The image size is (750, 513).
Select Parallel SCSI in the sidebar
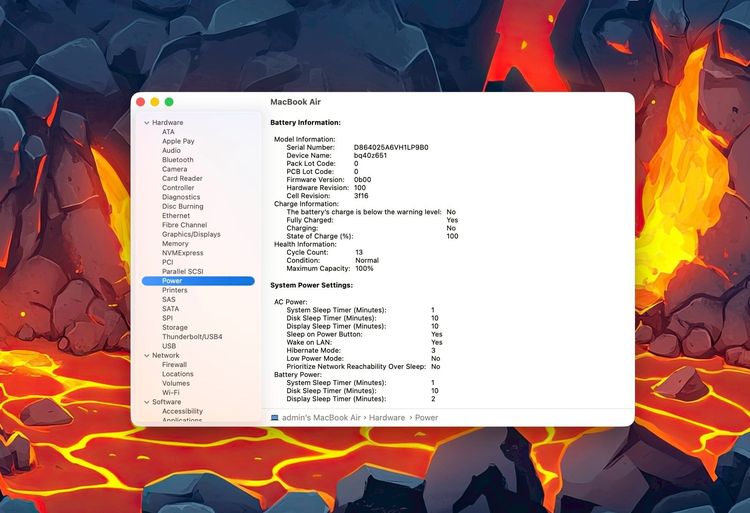point(183,272)
